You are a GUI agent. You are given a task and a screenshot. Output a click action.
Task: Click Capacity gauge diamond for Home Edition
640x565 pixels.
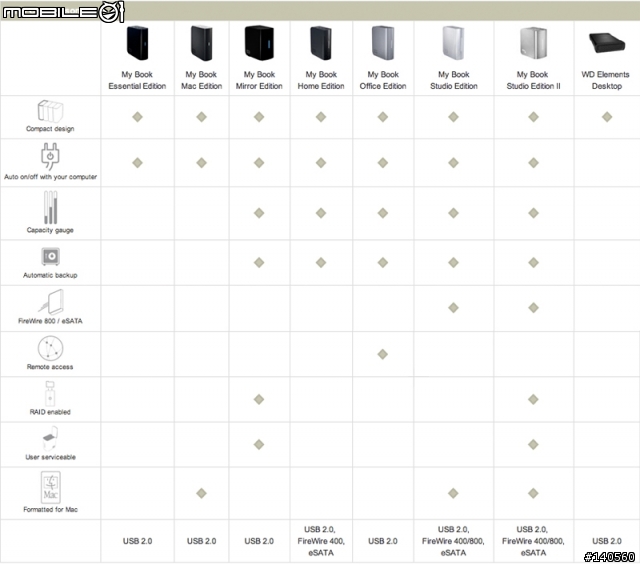(x=321, y=213)
